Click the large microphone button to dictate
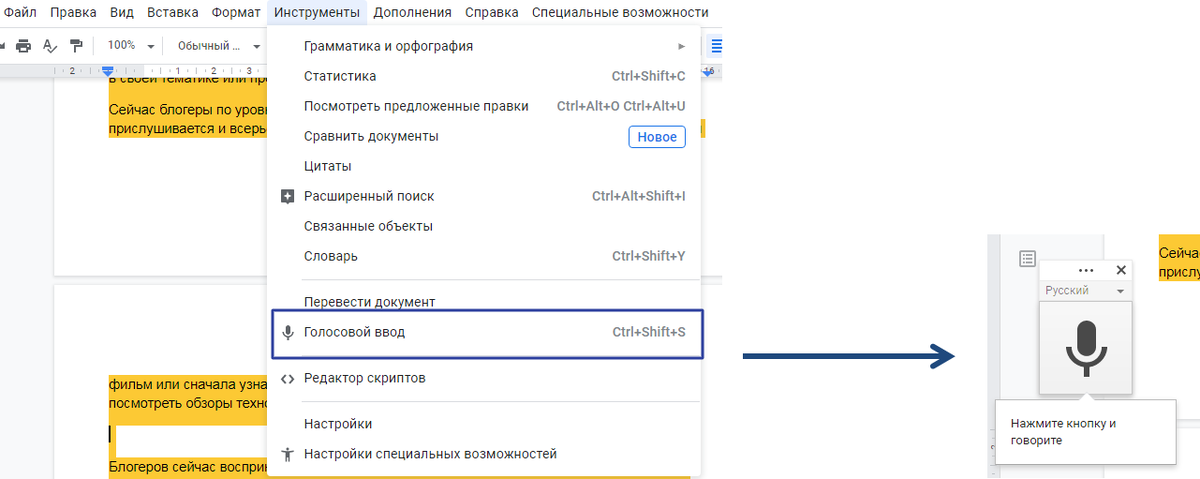 pyautogui.click(x=1086, y=348)
